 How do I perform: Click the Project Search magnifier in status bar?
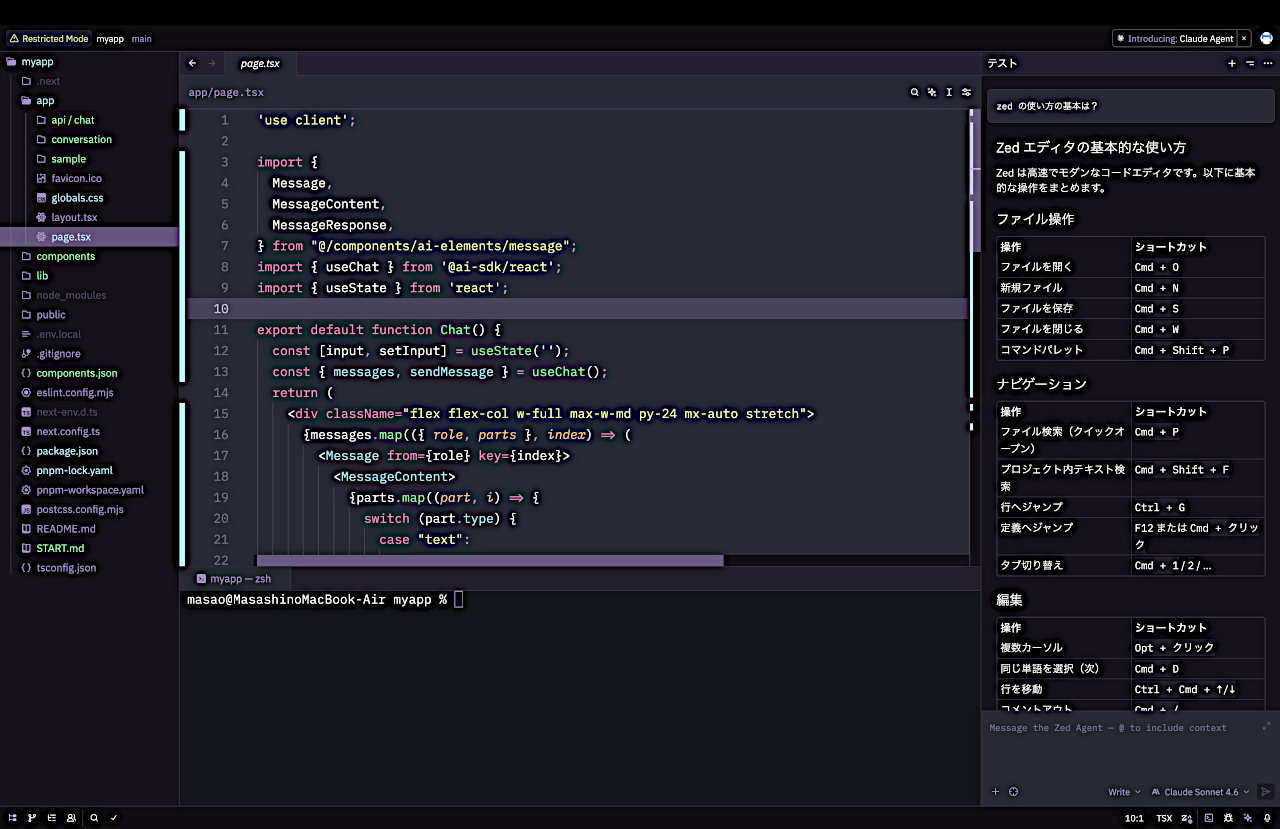(94, 818)
